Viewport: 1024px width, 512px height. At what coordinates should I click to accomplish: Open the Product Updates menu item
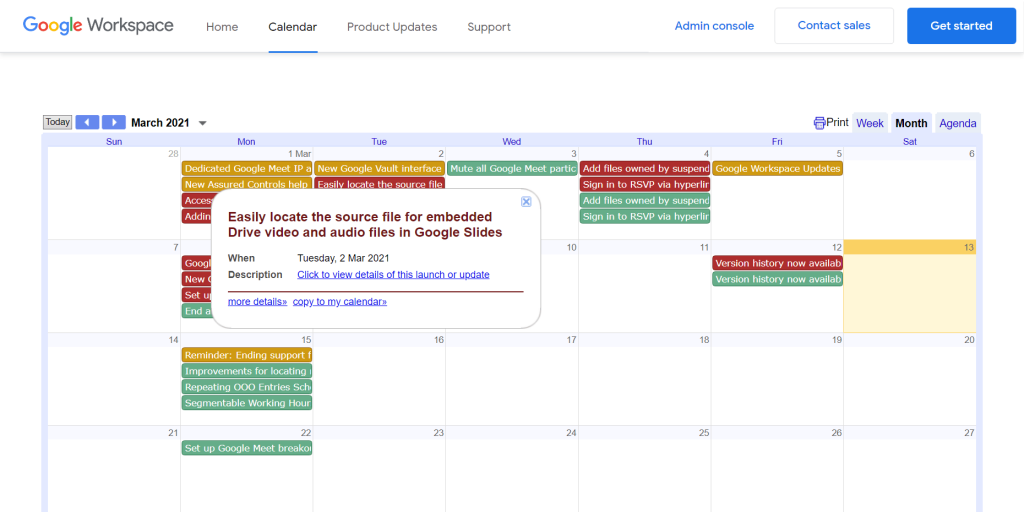click(392, 27)
